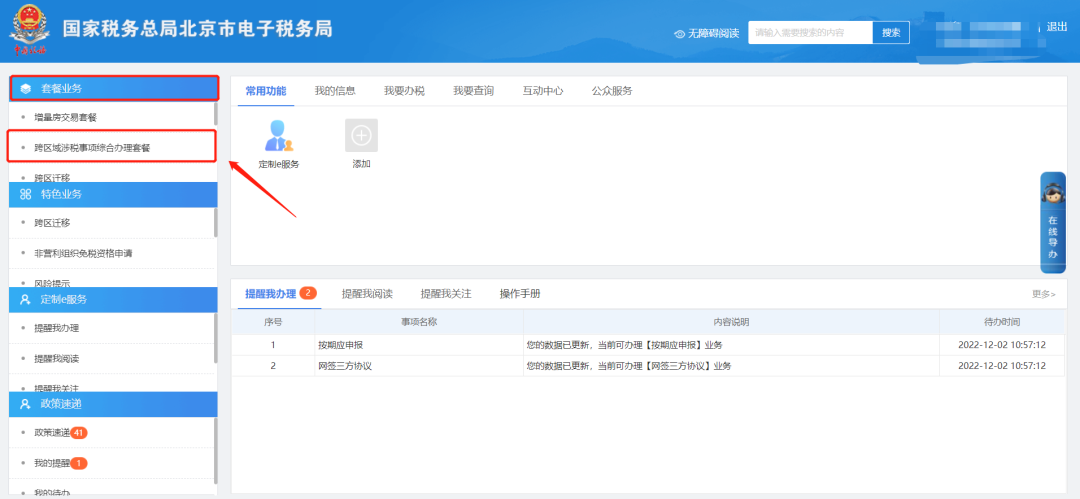Select 跨区域涉税事项综合办理套餐 in sidebar
1080x499 pixels.
click(x=92, y=147)
